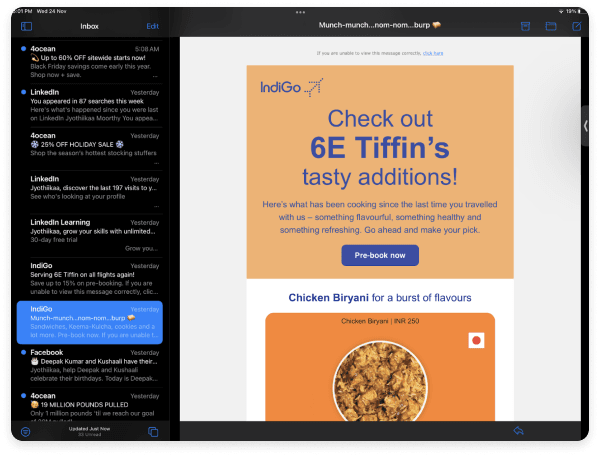Open the three-dot multitasking menu
Screen dimensions: 600x456
tap(300, 12)
